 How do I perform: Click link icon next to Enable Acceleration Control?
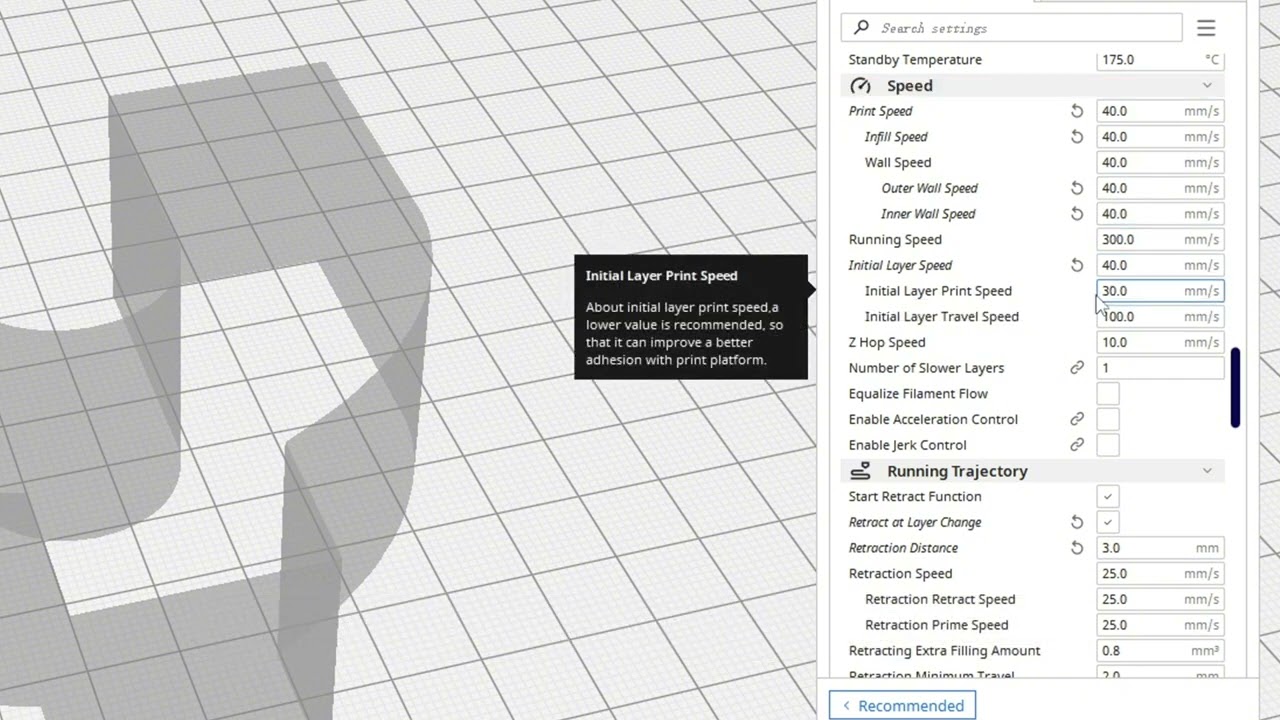(1077, 419)
